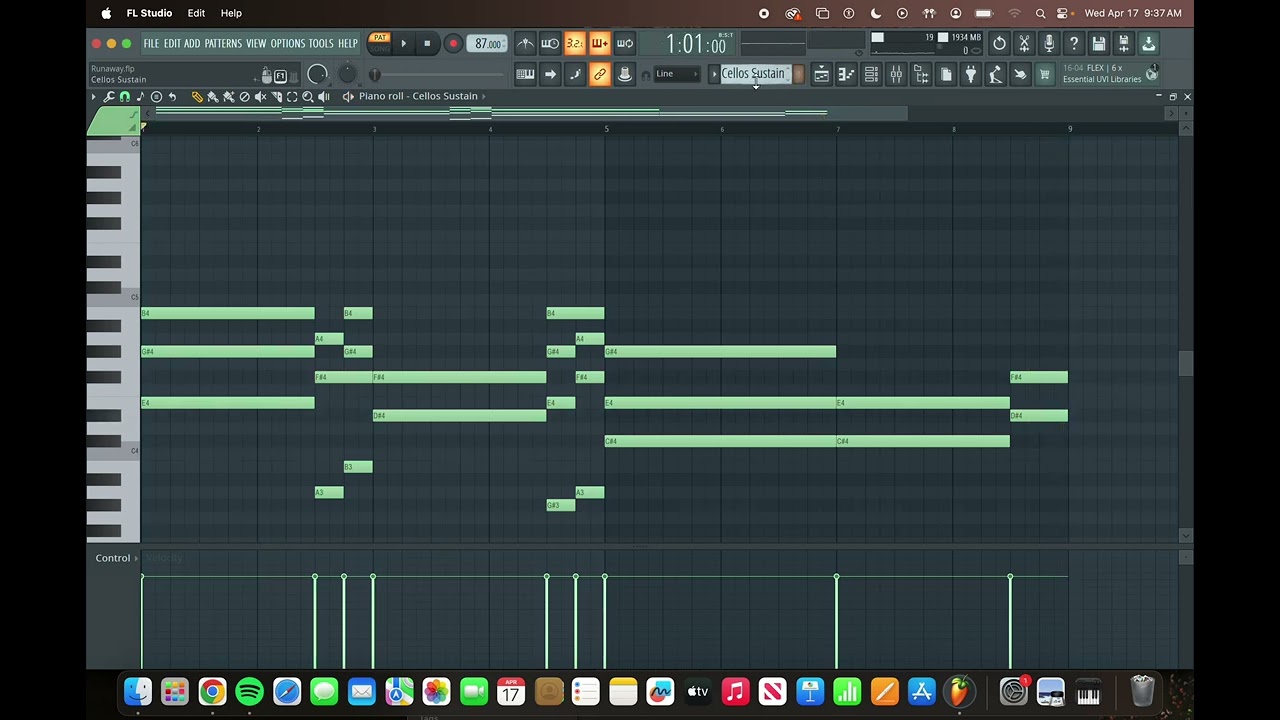Toggle loop recording icon
This screenshot has height=720, width=1280.
(625, 43)
